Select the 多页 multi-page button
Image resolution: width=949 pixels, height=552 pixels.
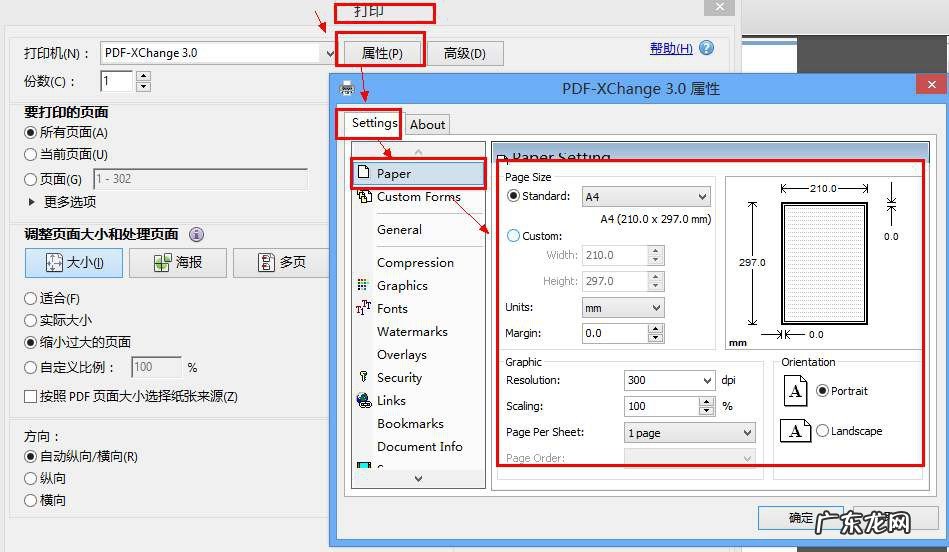(281, 262)
